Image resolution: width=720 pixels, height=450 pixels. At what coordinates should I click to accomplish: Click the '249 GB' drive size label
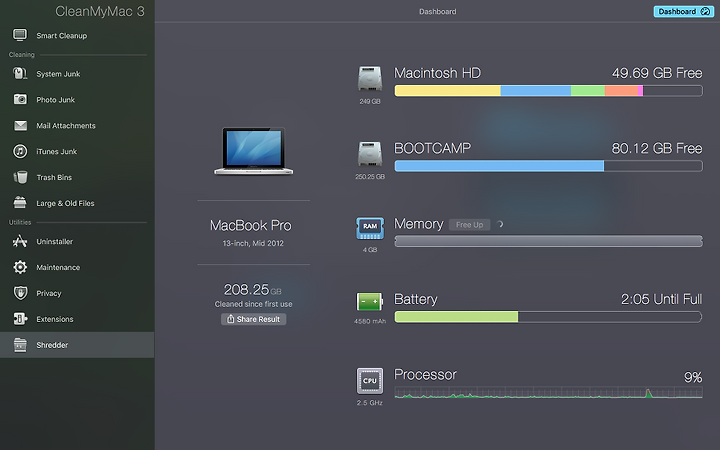[x=370, y=101]
